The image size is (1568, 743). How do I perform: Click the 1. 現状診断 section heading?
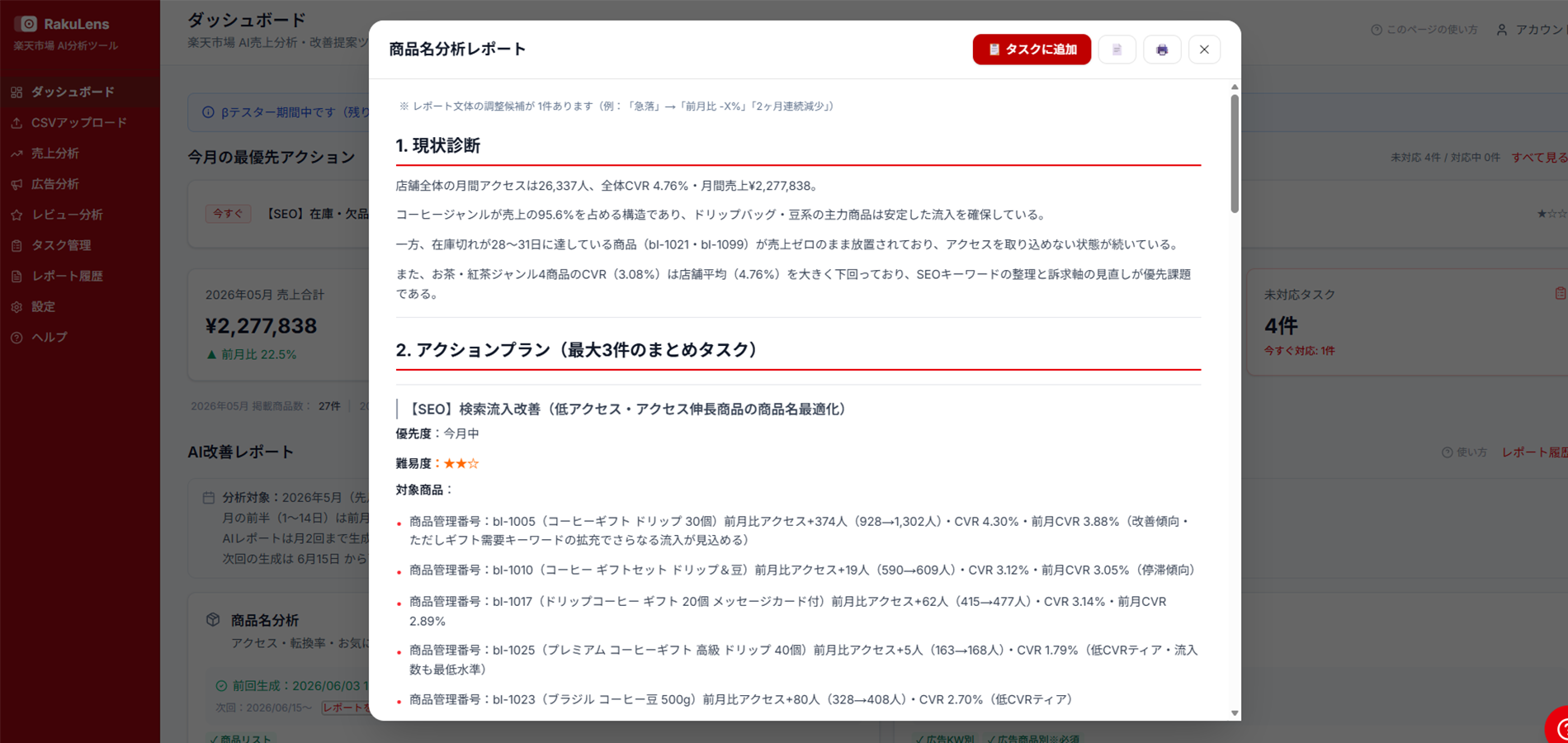[x=437, y=145]
